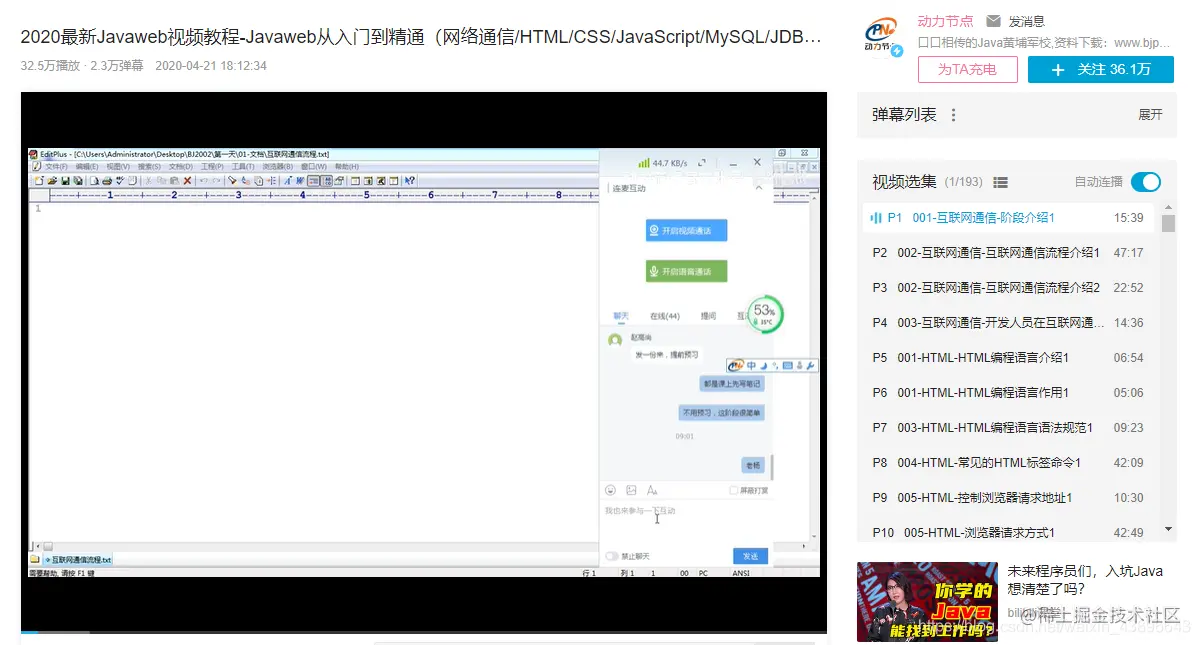Click the Save disk icon in EditPlus toolbar
Viewport: 1200px width, 645px height.
click(65, 181)
